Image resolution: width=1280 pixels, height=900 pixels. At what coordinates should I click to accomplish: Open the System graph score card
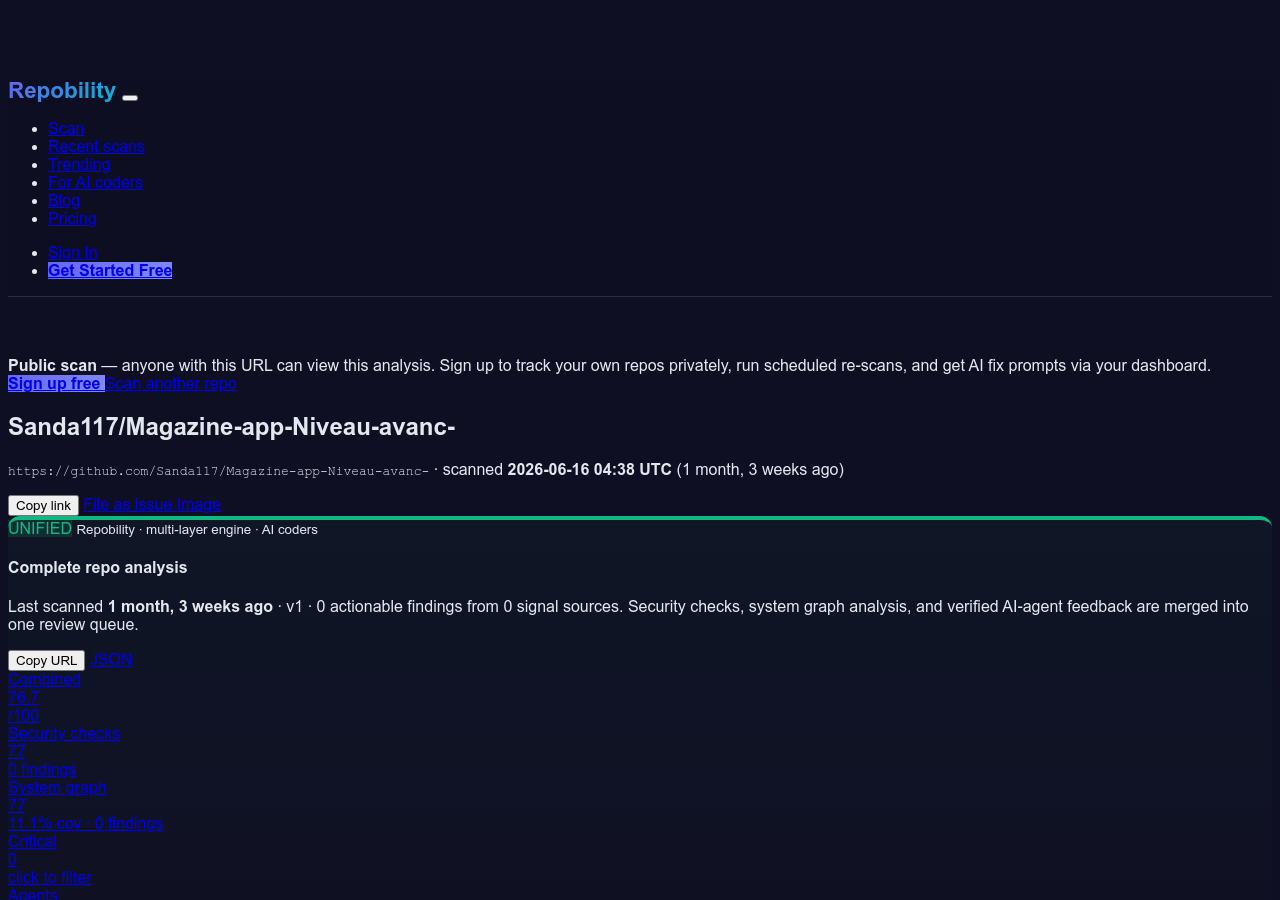(x=85, y=805)
